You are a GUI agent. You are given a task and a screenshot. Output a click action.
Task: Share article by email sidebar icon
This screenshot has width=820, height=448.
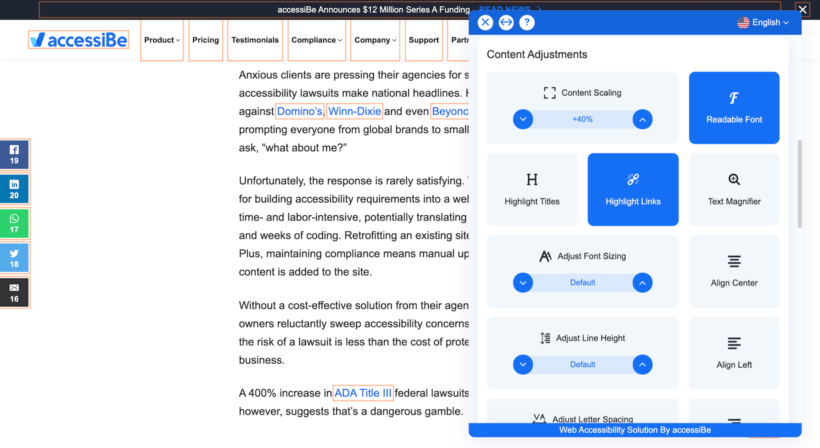point(15,292)
